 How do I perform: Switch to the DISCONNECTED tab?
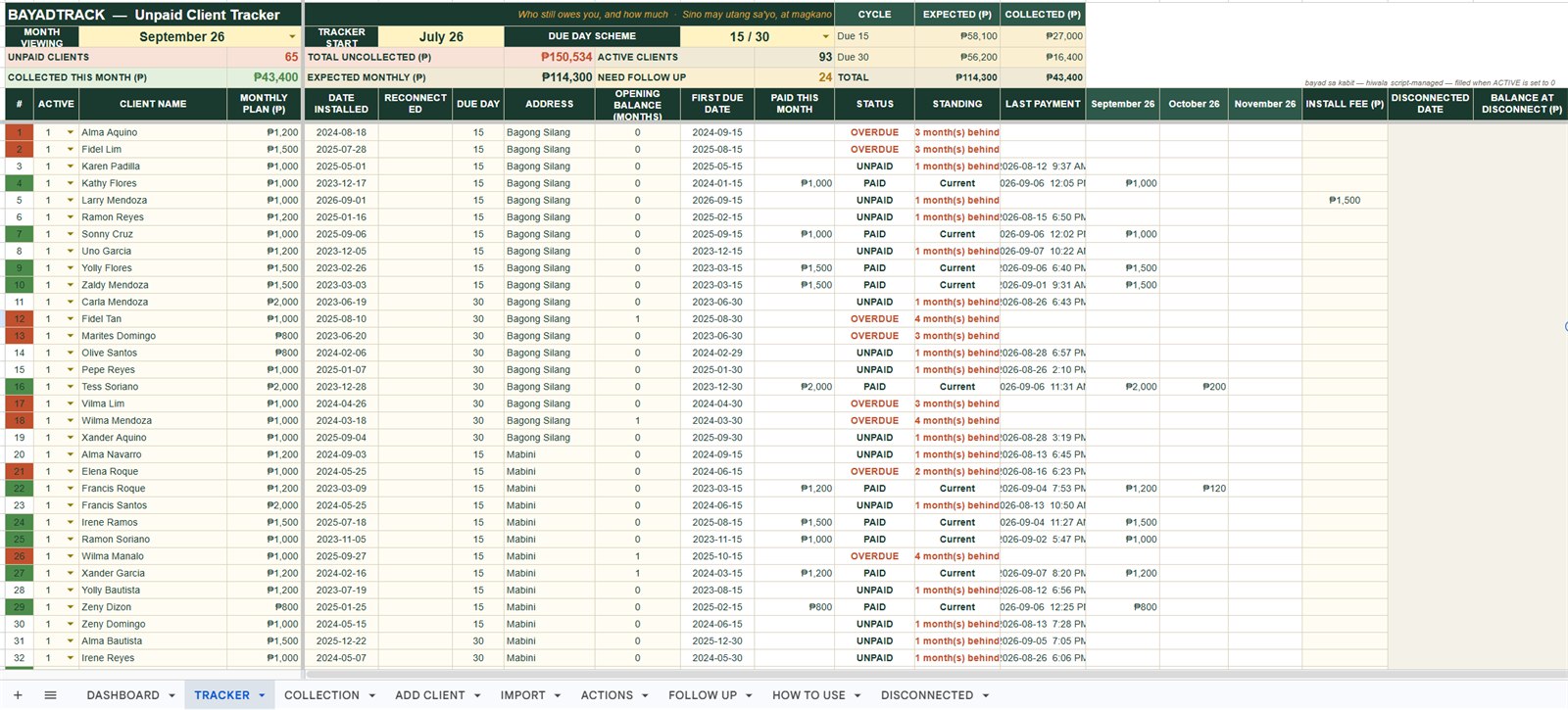[927, 695]
